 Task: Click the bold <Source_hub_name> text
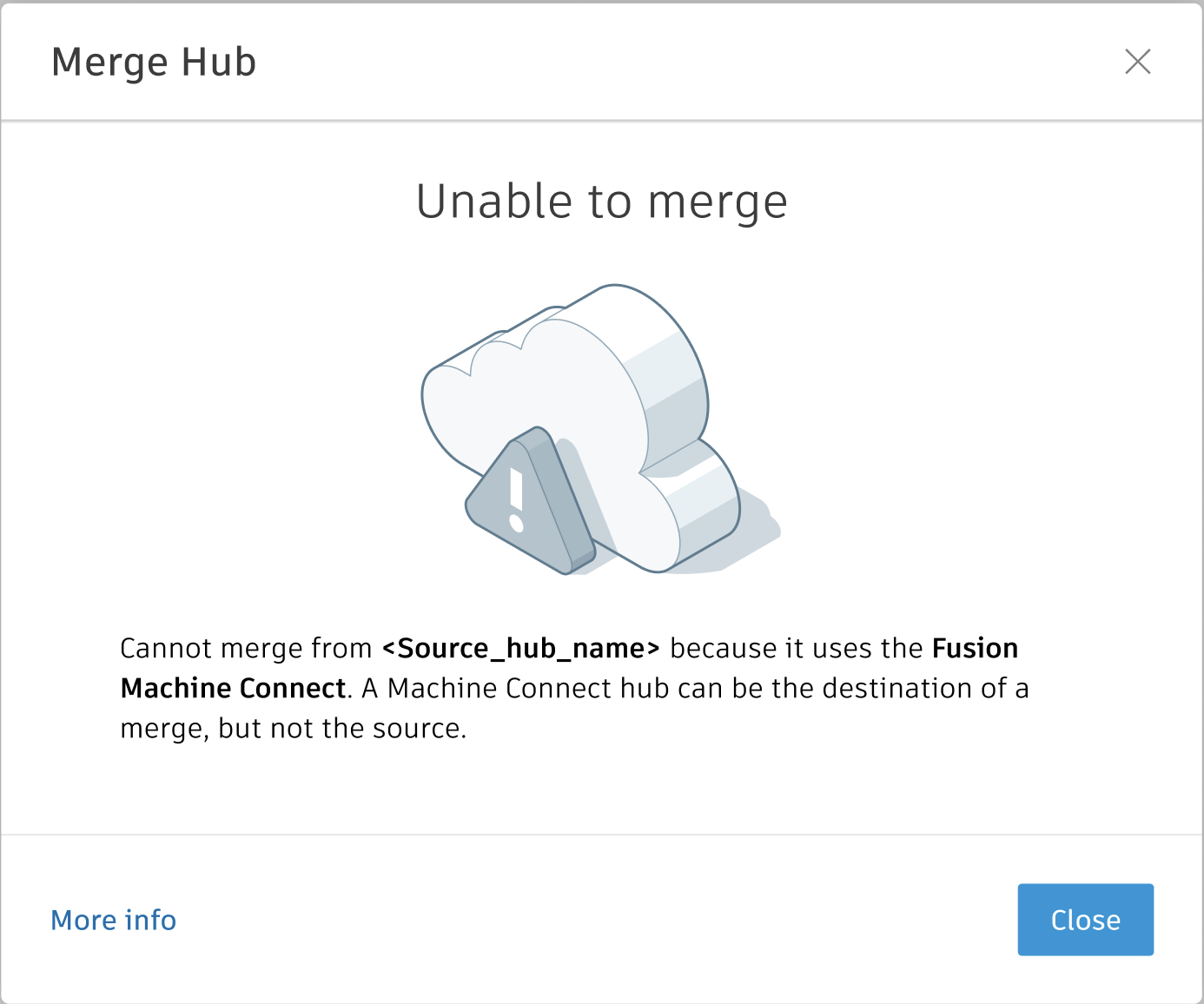click(521, 649)
